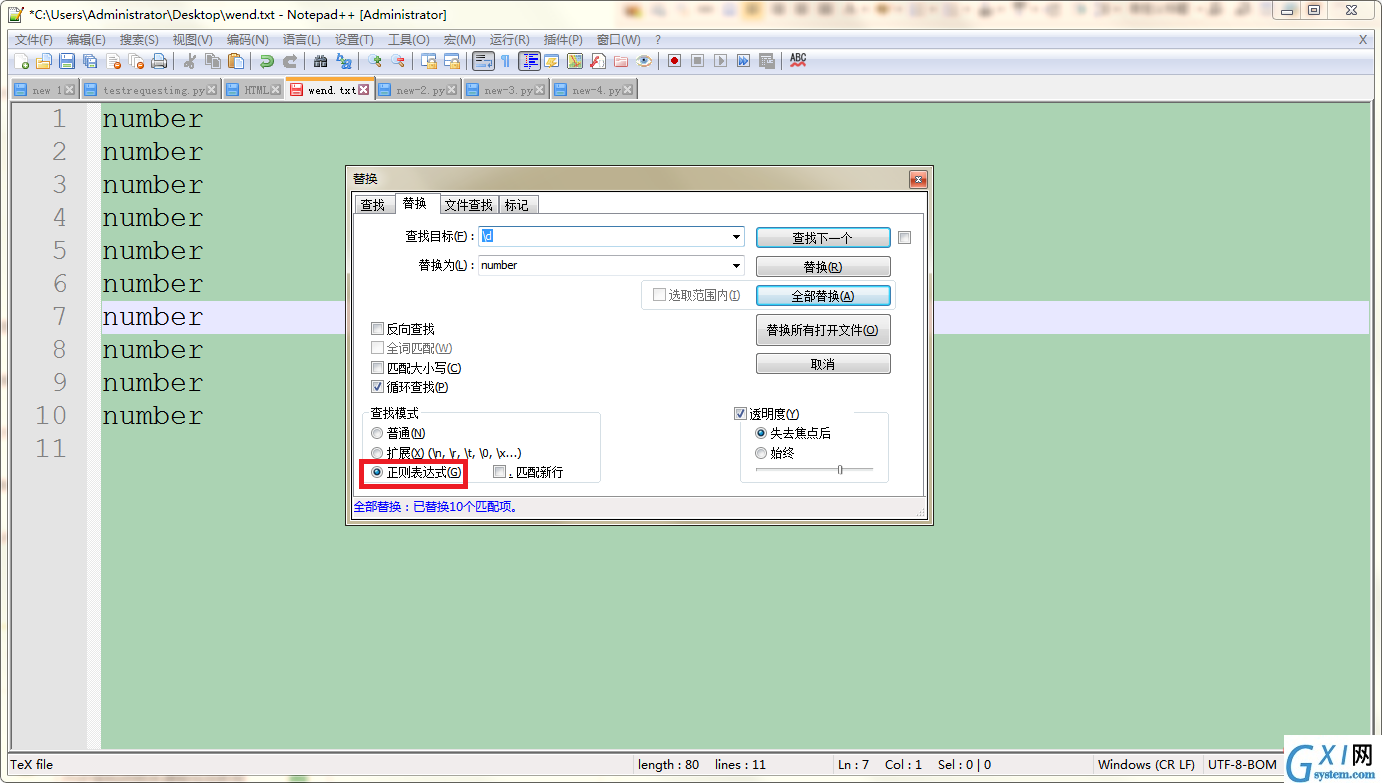Open the 设置(T) menu
1382x783 pixels.
(x=354, y=40)
